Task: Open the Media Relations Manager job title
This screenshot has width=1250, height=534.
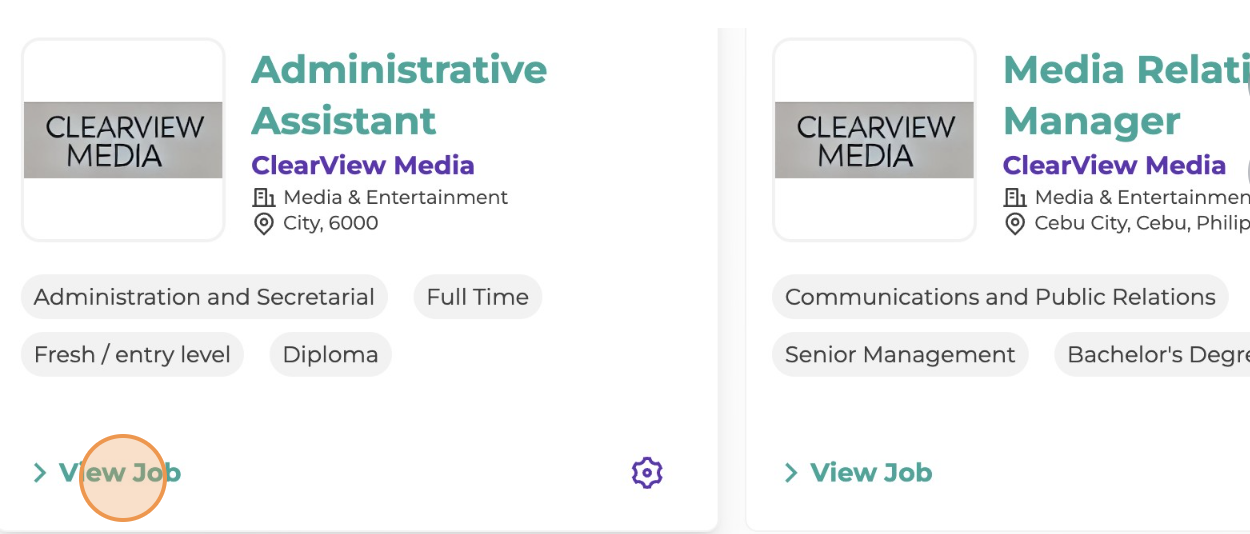Action: click(1126, 95)
